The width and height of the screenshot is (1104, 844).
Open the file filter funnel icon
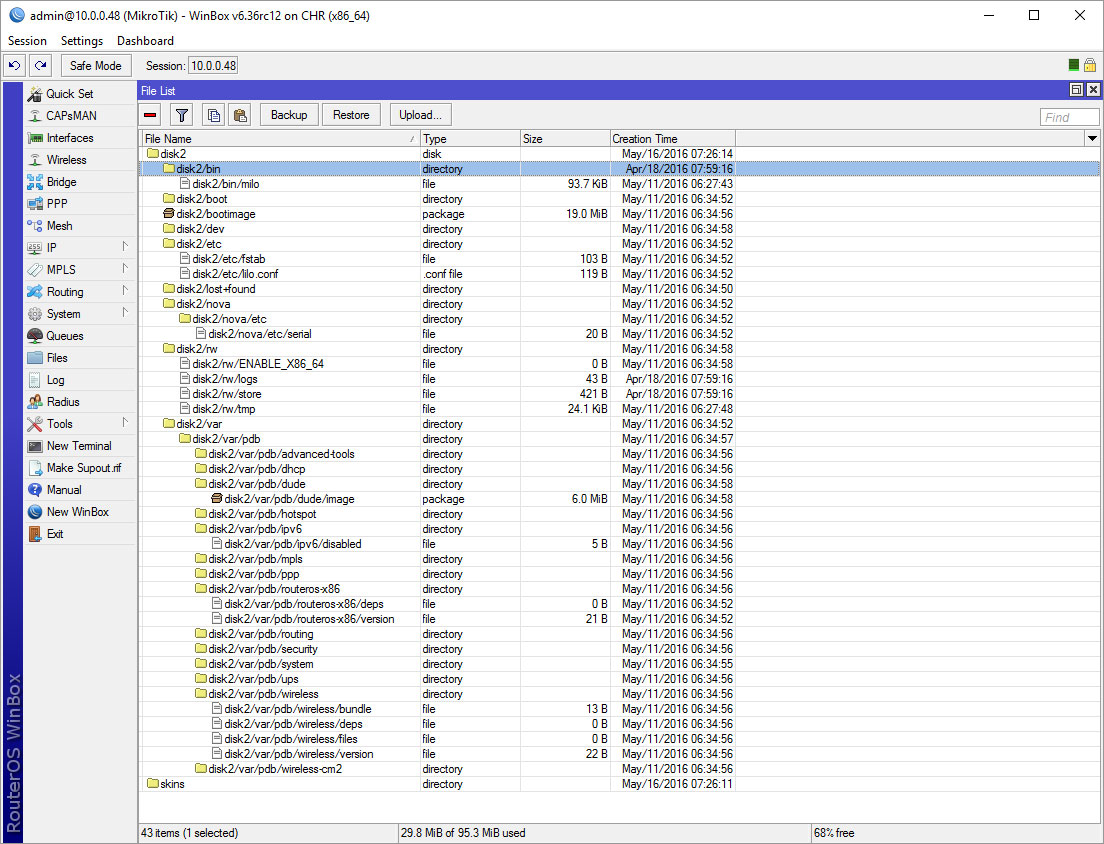point(181,114)
